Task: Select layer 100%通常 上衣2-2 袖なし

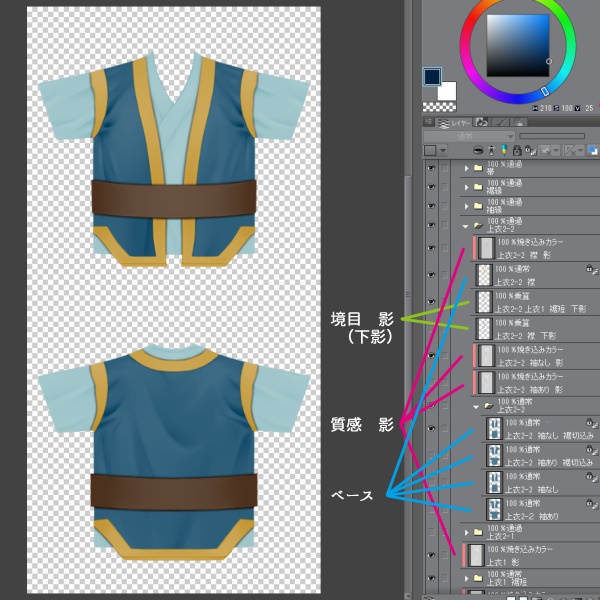Action: [540, 483]
